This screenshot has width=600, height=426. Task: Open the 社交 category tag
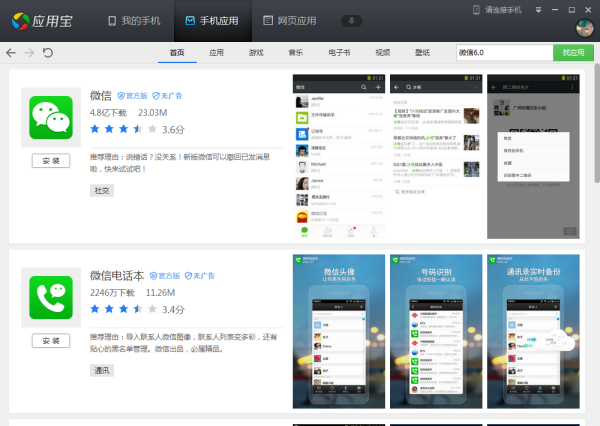point(102,191)
